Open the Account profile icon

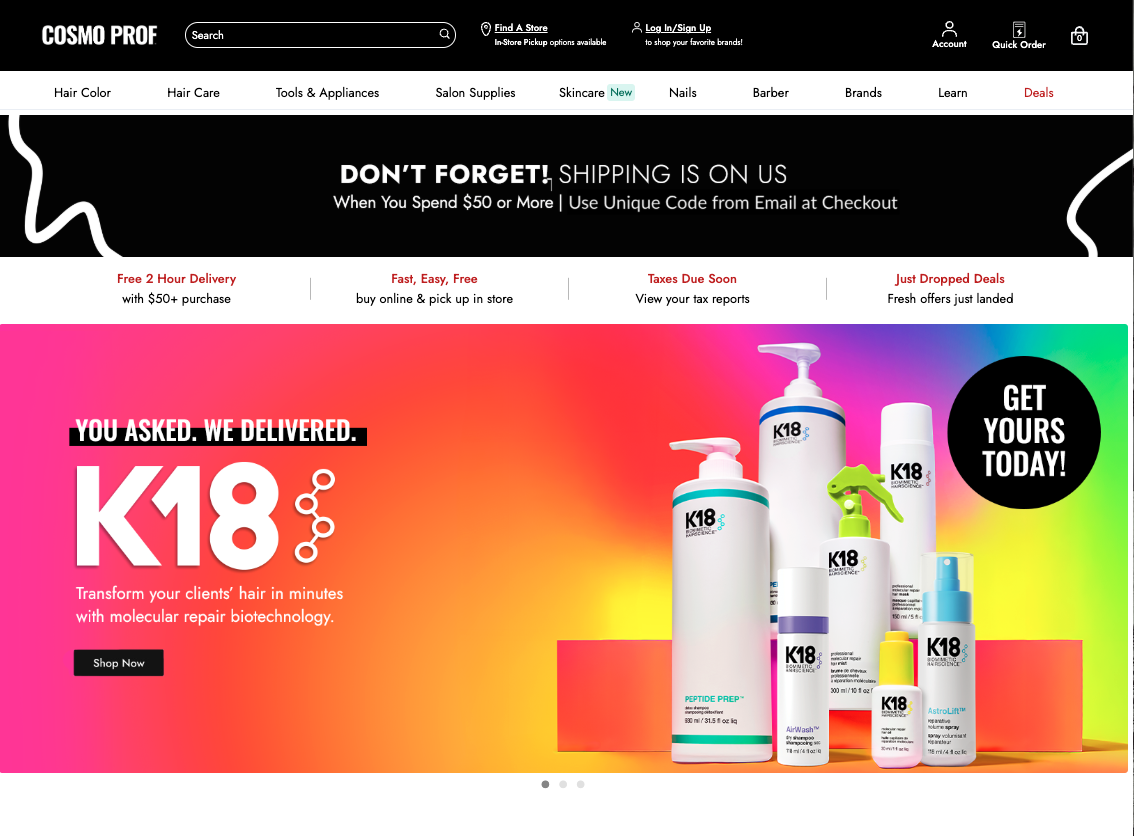coord(949,29)
